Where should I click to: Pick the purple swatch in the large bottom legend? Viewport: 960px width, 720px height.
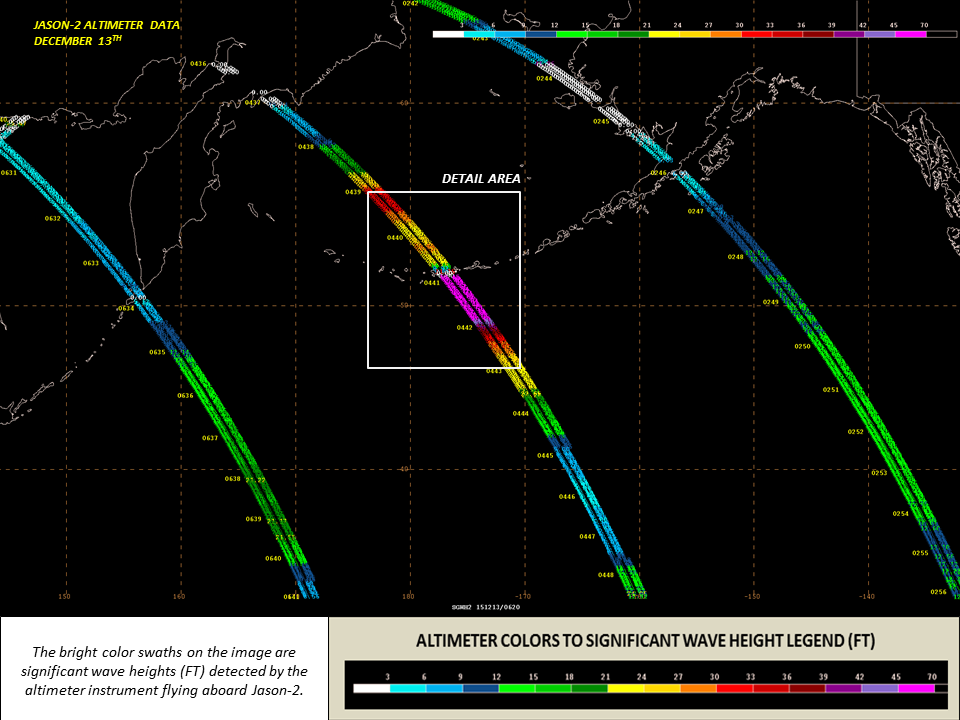pyautogui.click(x=844, y=688)
